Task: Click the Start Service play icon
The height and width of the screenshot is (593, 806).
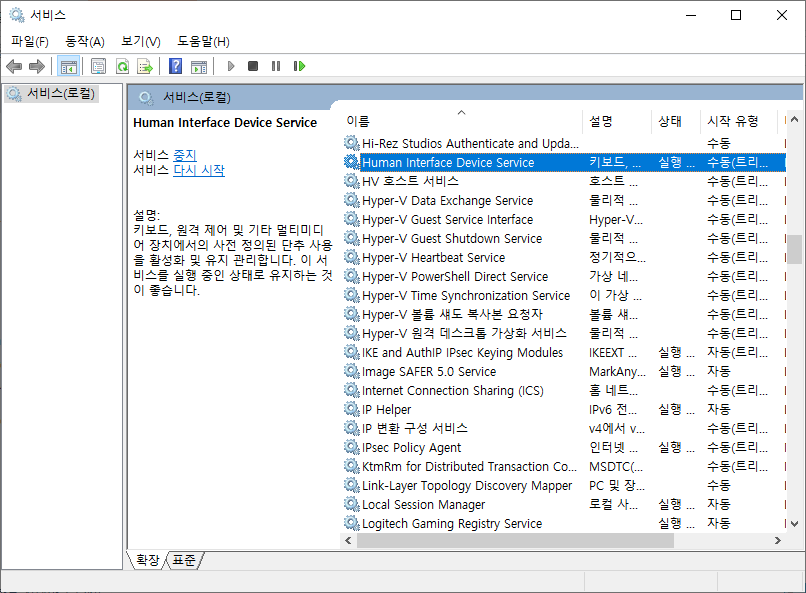Action: click(231, 66)
